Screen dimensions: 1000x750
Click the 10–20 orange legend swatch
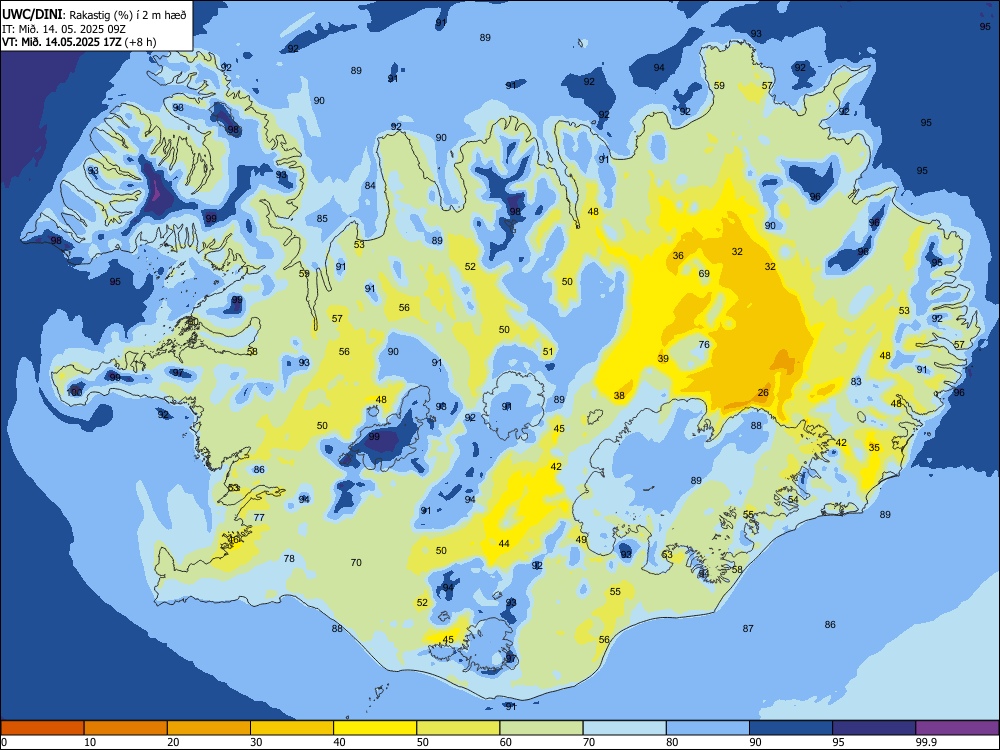(x=126, y=728)
